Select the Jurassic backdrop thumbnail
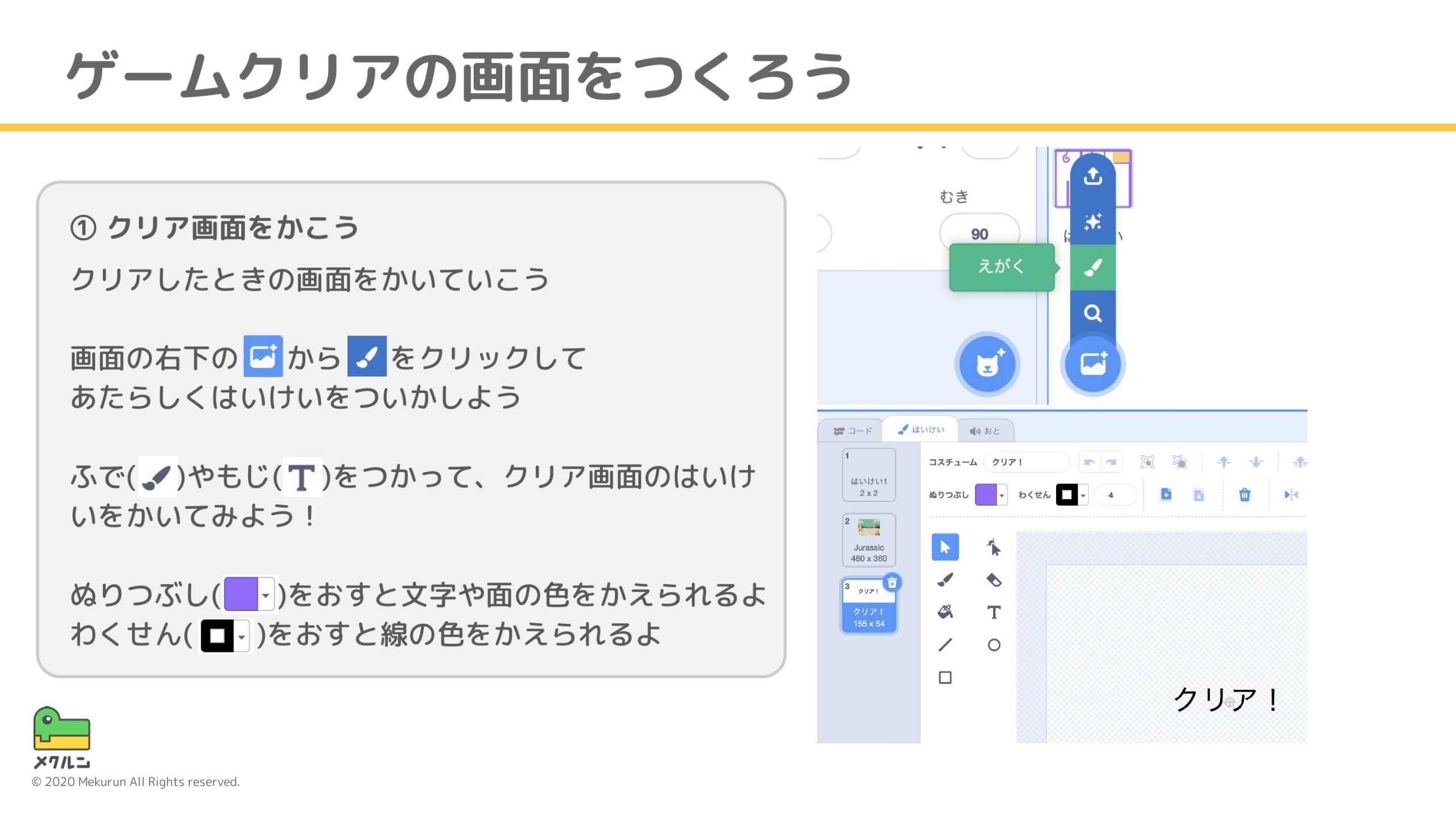The width and height of the screenshot is (1456, 819). click(x=868, y=540)
